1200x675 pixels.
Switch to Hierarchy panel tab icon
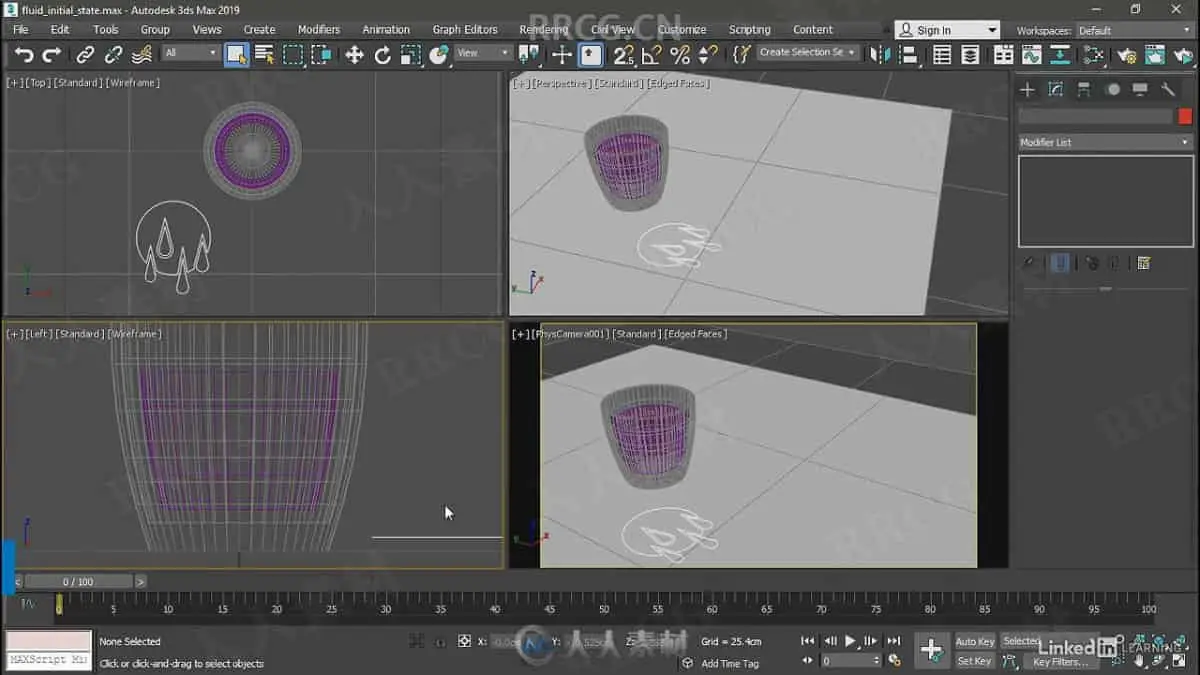(x=1083, y=90)
